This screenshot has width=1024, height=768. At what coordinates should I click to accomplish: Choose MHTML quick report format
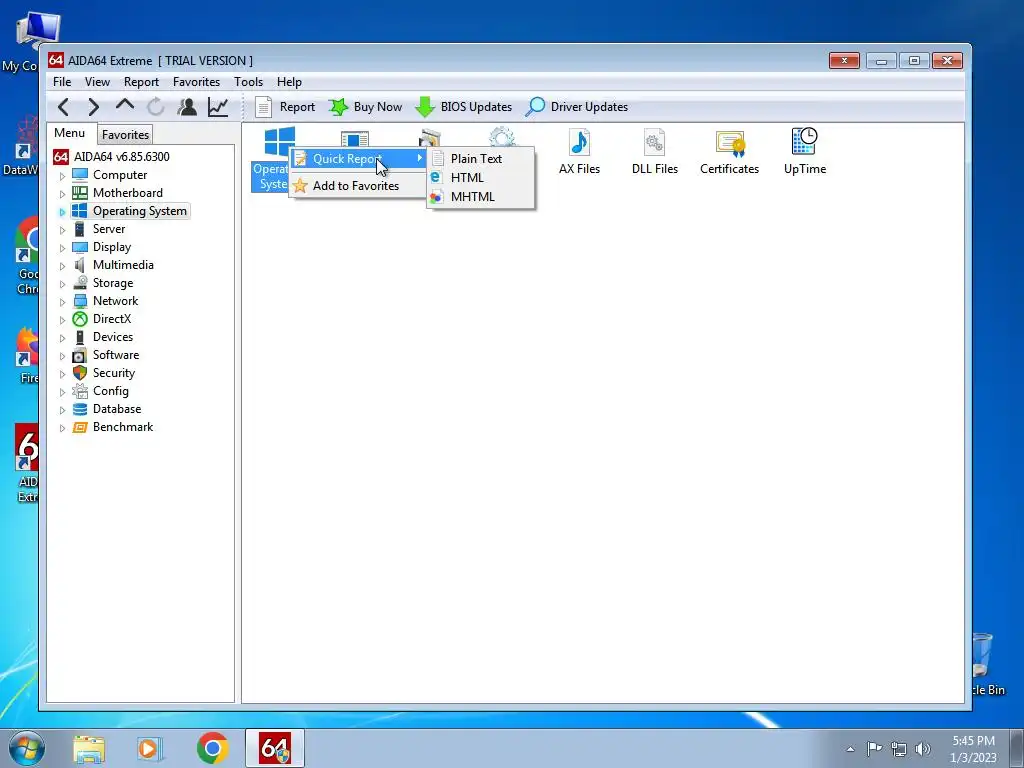coord(480,197)
